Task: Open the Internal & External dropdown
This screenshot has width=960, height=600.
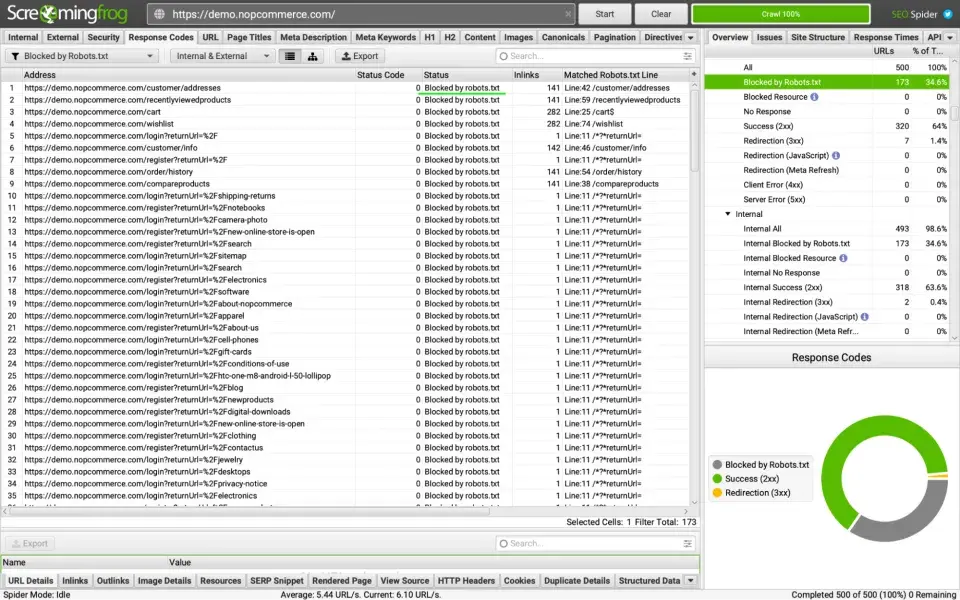Action: [x=222, y=56]
